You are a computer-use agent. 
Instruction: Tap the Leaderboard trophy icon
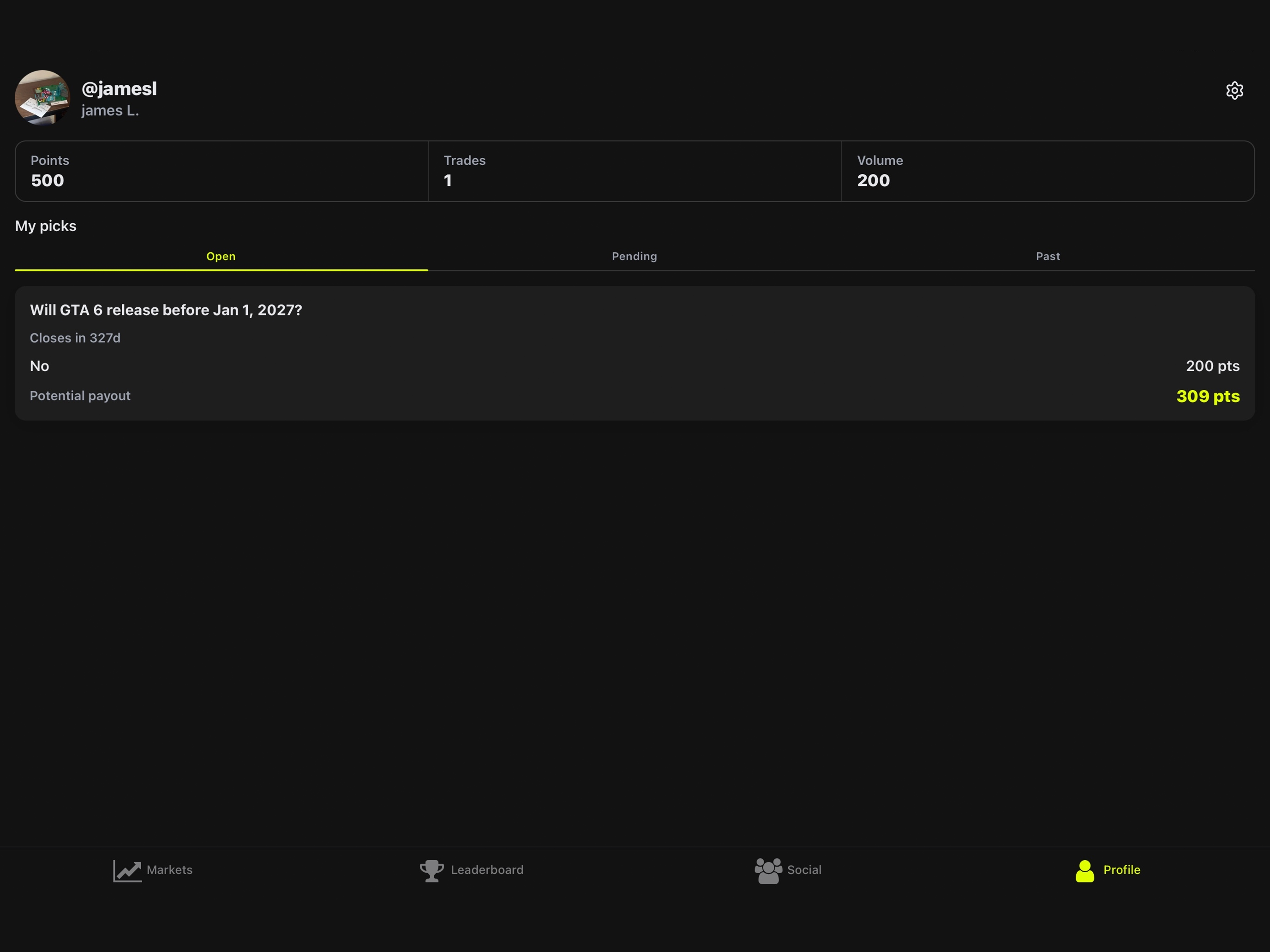(432, 870)
